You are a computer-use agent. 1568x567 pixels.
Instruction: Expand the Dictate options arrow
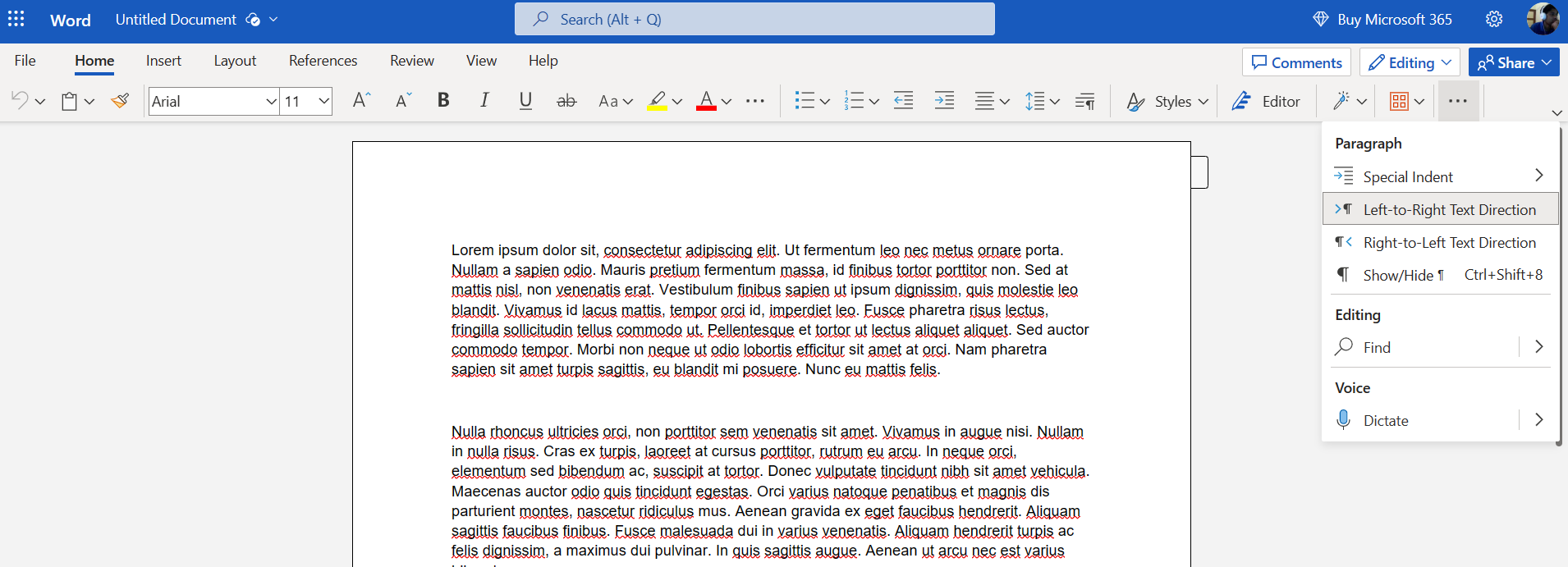[x=1539, y=420]
